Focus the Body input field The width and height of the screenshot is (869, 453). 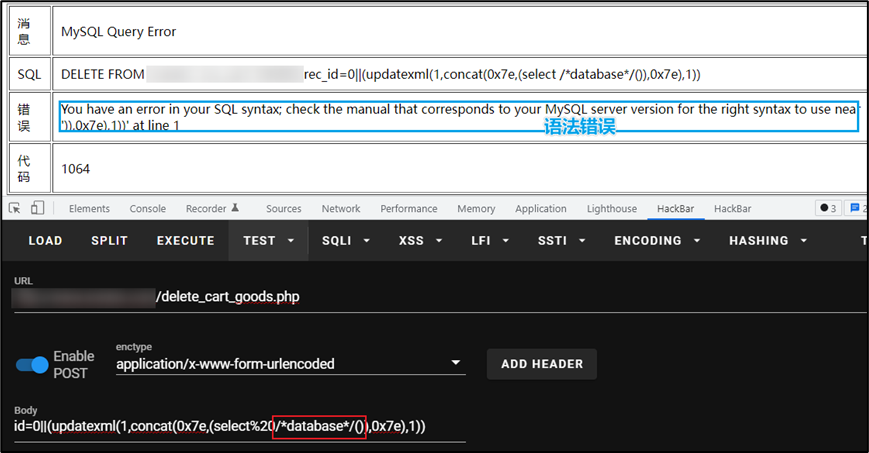[239, 426]
